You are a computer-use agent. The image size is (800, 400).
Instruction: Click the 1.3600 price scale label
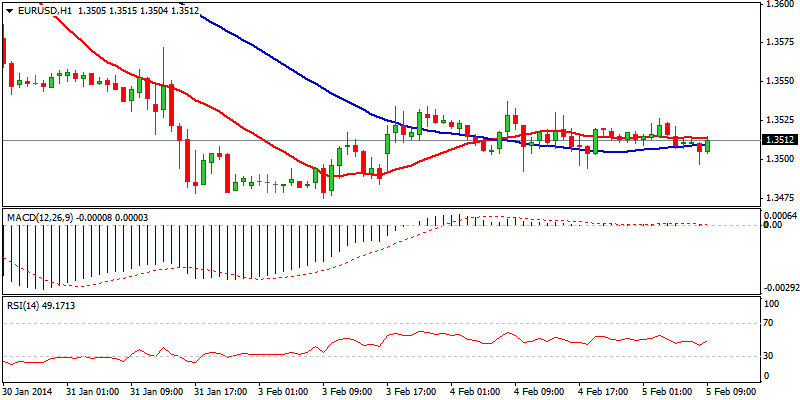click(x=779, y=4)
